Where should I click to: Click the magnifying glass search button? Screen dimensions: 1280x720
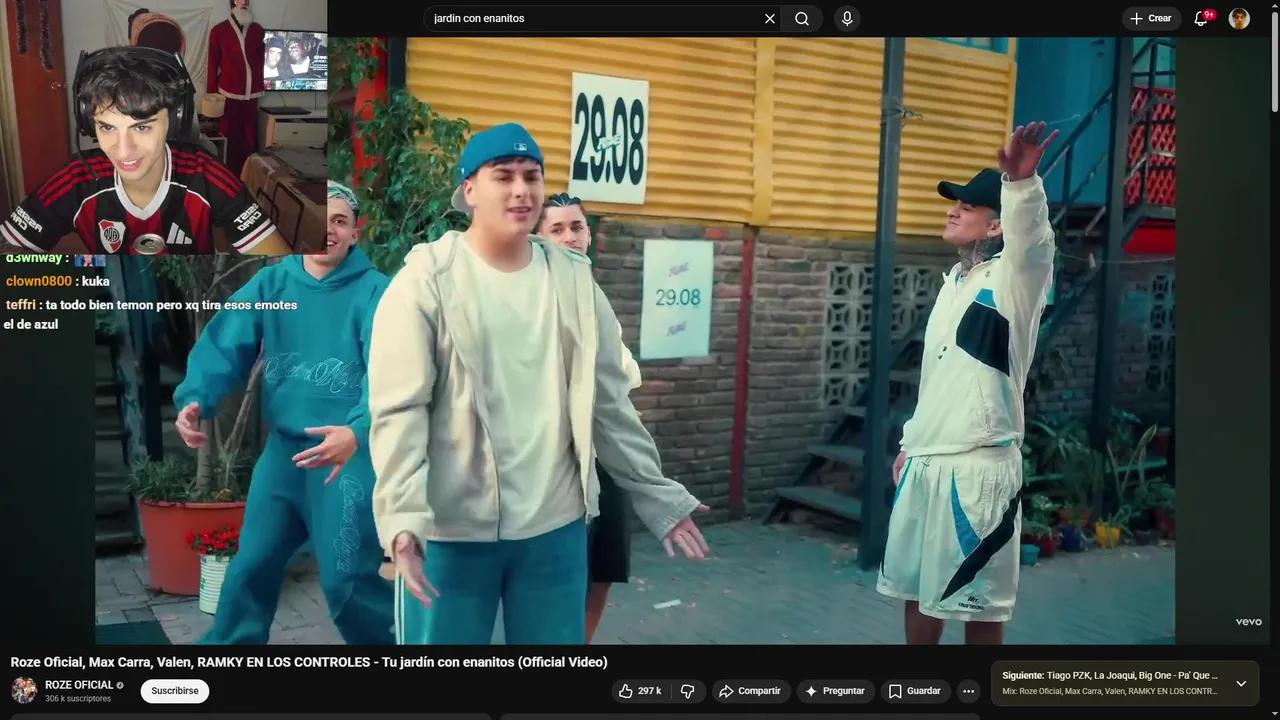tap(802, 18)
